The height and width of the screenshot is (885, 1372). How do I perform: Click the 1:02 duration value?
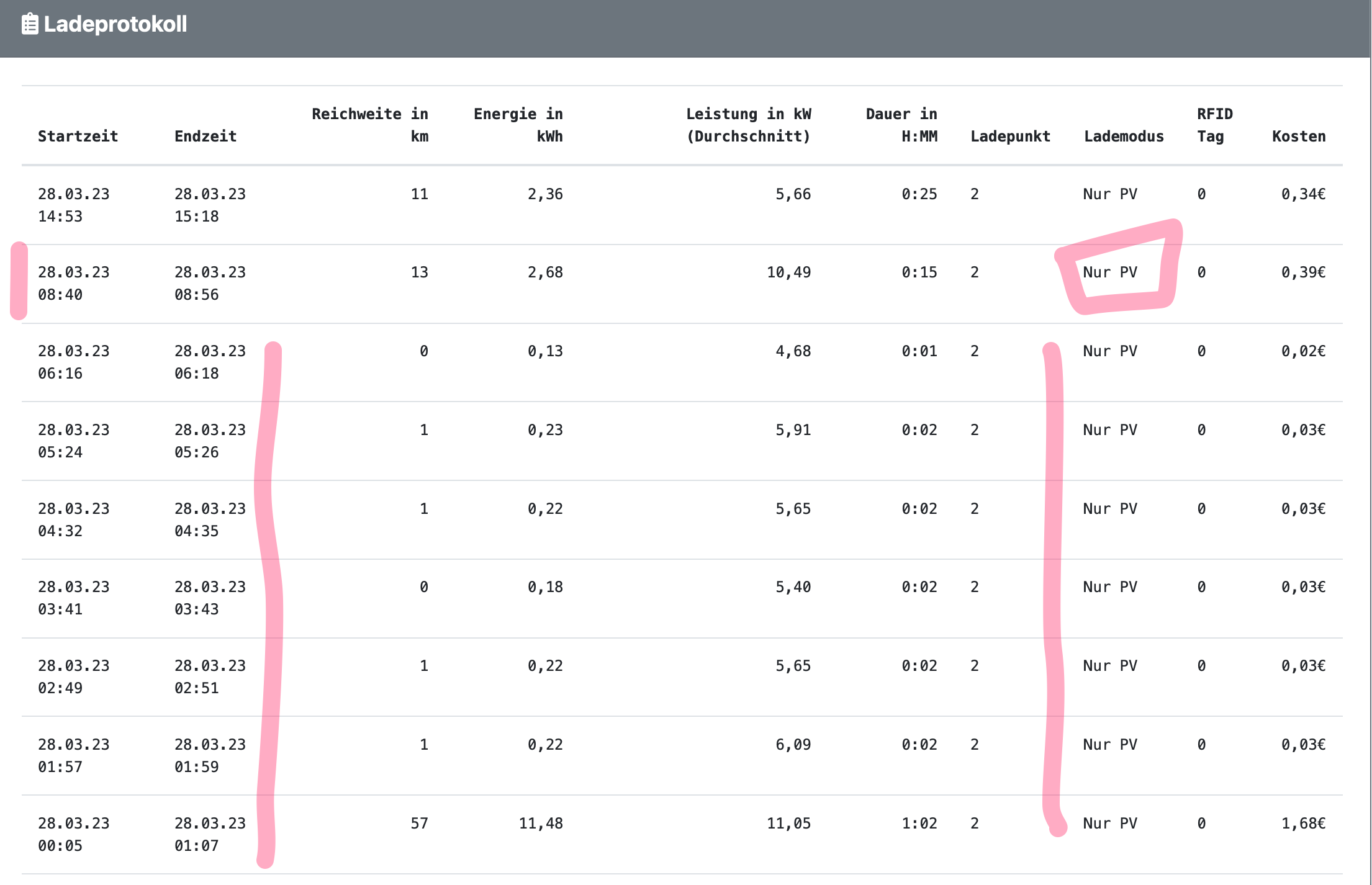click(x=919, y=824)
